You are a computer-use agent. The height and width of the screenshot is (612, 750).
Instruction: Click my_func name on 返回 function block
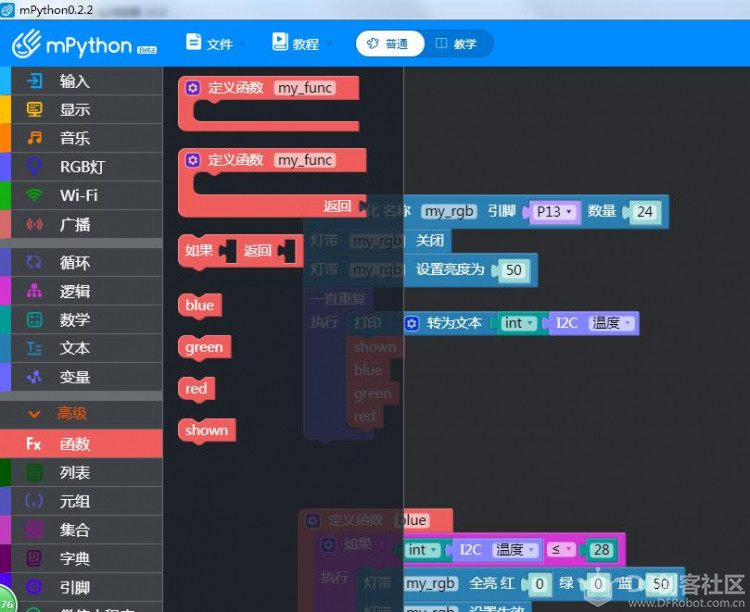point(305,160)
